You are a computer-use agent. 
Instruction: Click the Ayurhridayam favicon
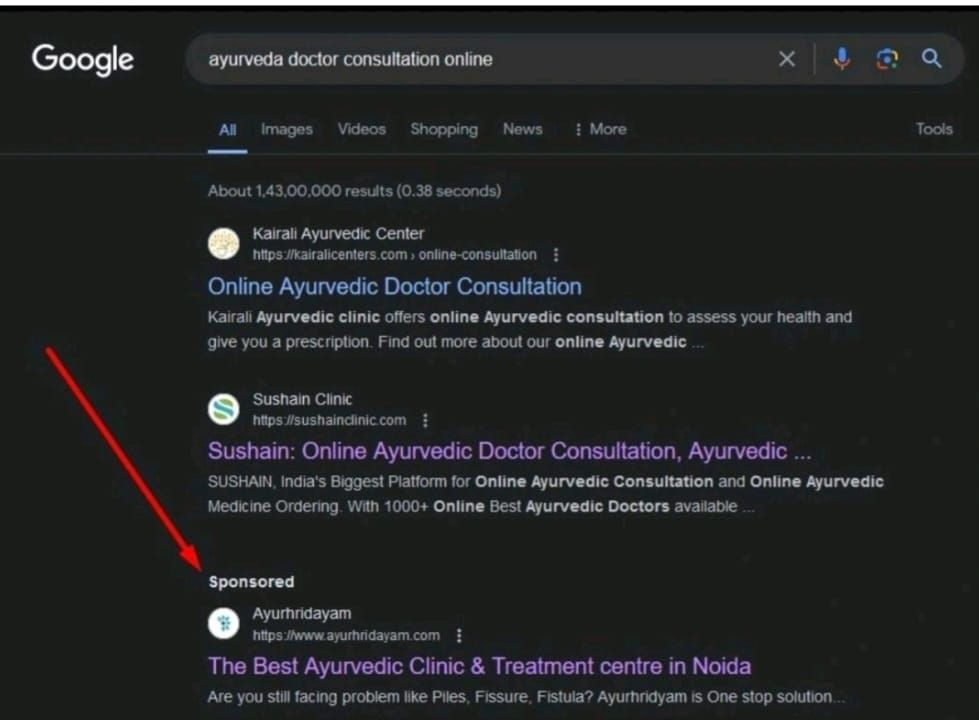click(224, 623)
